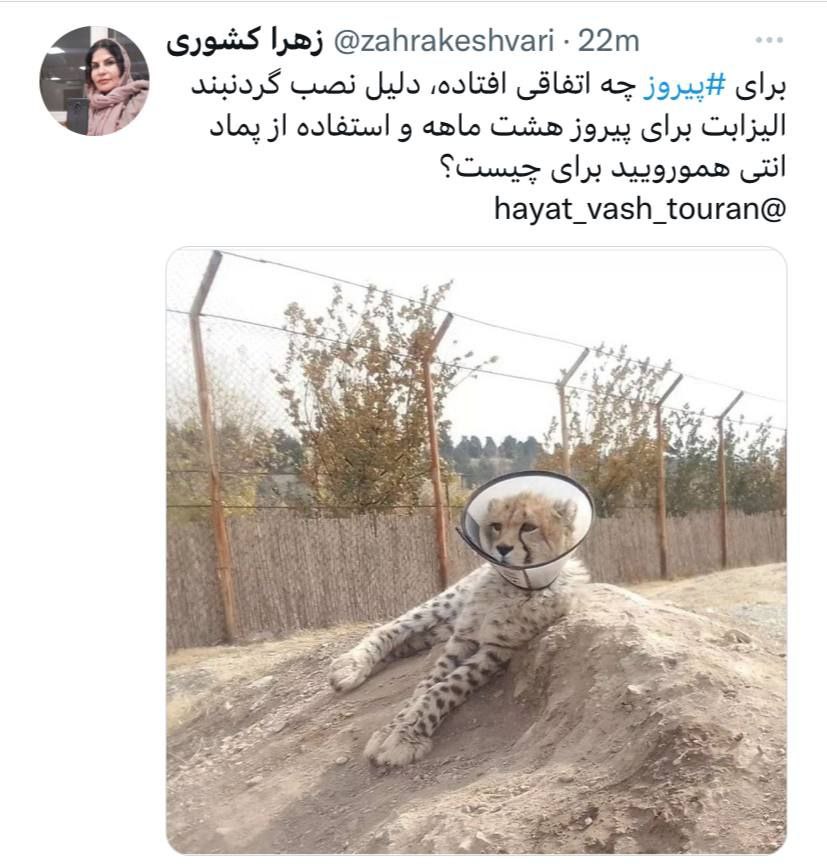Image resolution: width=827 pixels, height=866 pixels.
Task: Open the display name زهرا کشوری
Action: (245, 42)
